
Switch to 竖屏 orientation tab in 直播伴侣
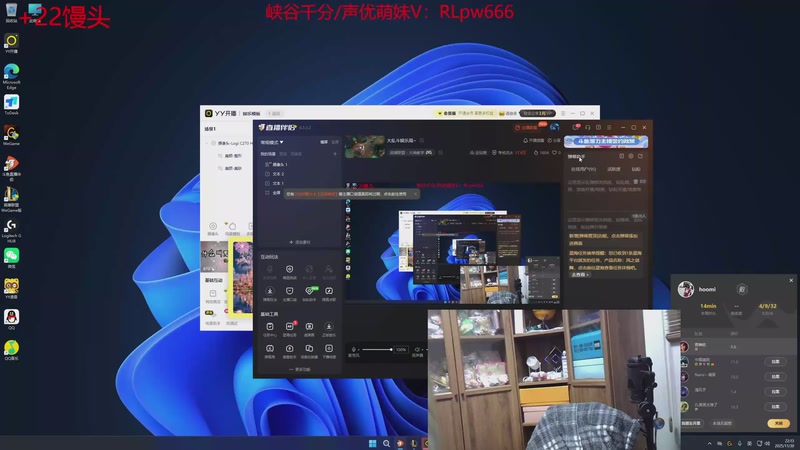click(335, 142)
